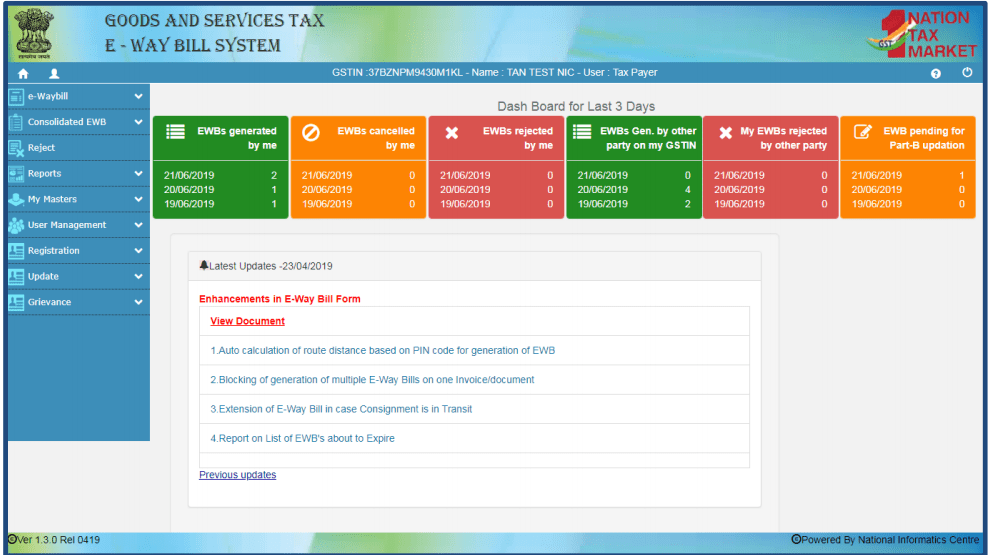Open Auto calculation of route distance update
Image resolution: width=991 pixels, height=555 pixels.
[x=382, y=350]
